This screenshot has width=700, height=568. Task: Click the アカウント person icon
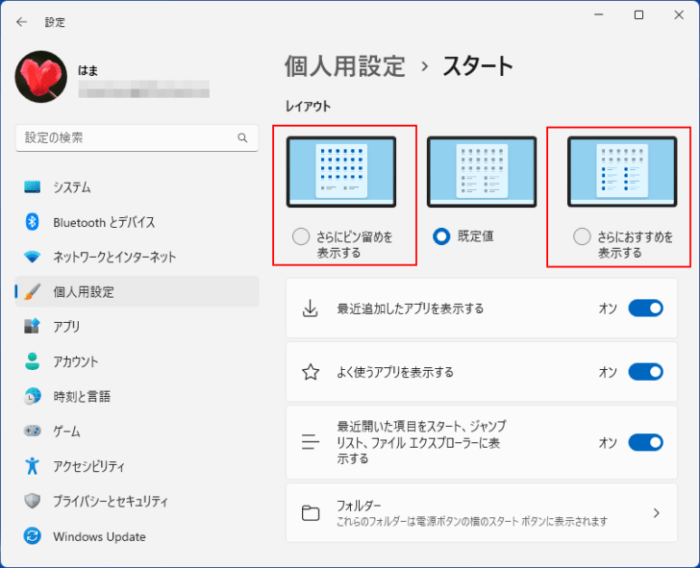click(x=32, y=361)
